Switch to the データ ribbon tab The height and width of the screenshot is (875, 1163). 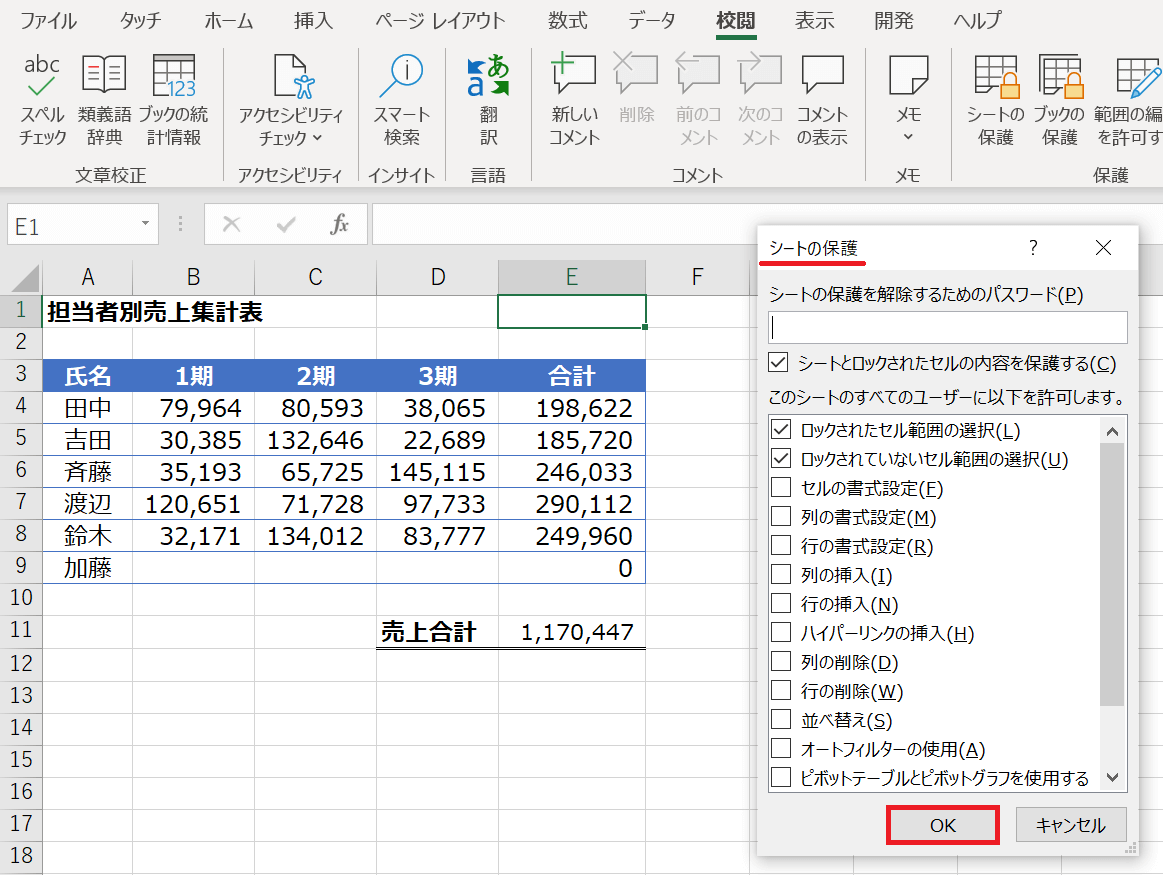tap(651, 21)
